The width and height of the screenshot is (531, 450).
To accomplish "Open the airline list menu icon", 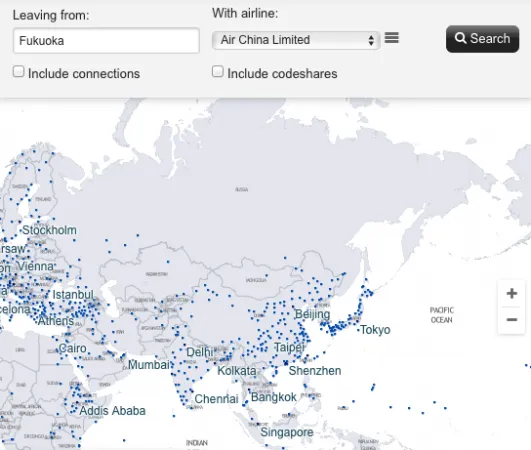I will 392,38.
